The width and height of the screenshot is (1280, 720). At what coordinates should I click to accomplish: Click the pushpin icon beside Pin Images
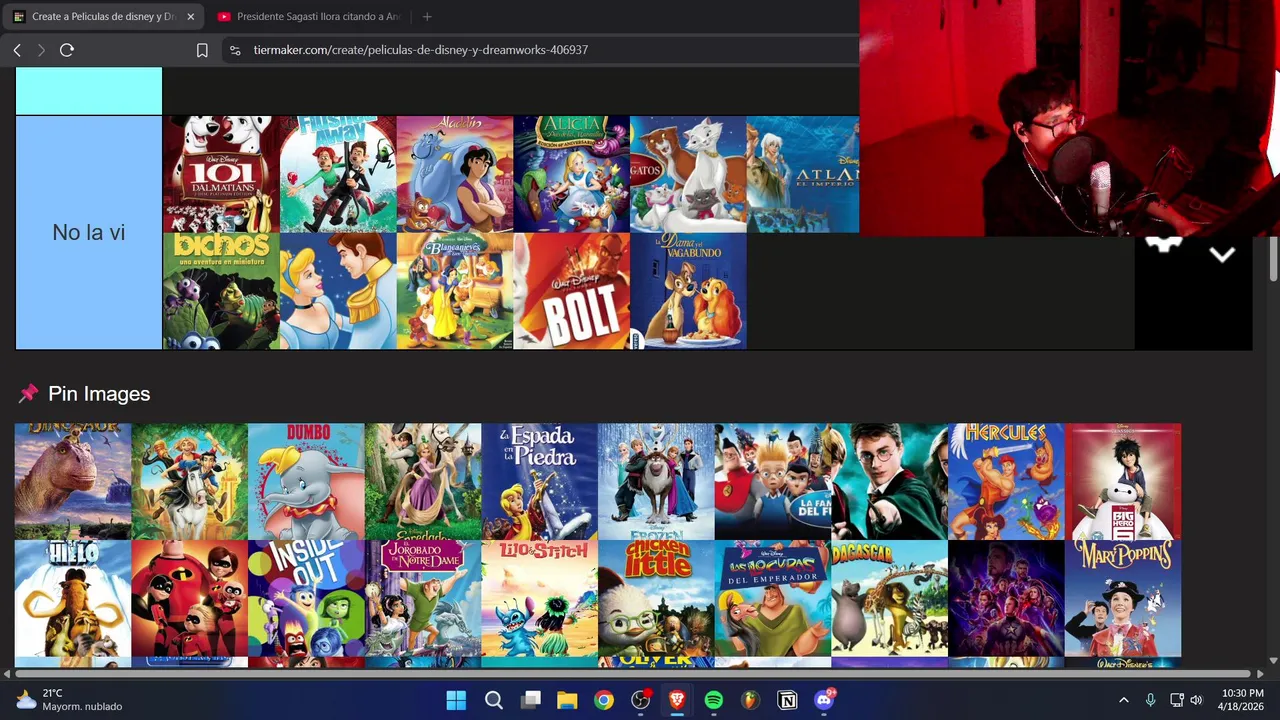[28, 394]
